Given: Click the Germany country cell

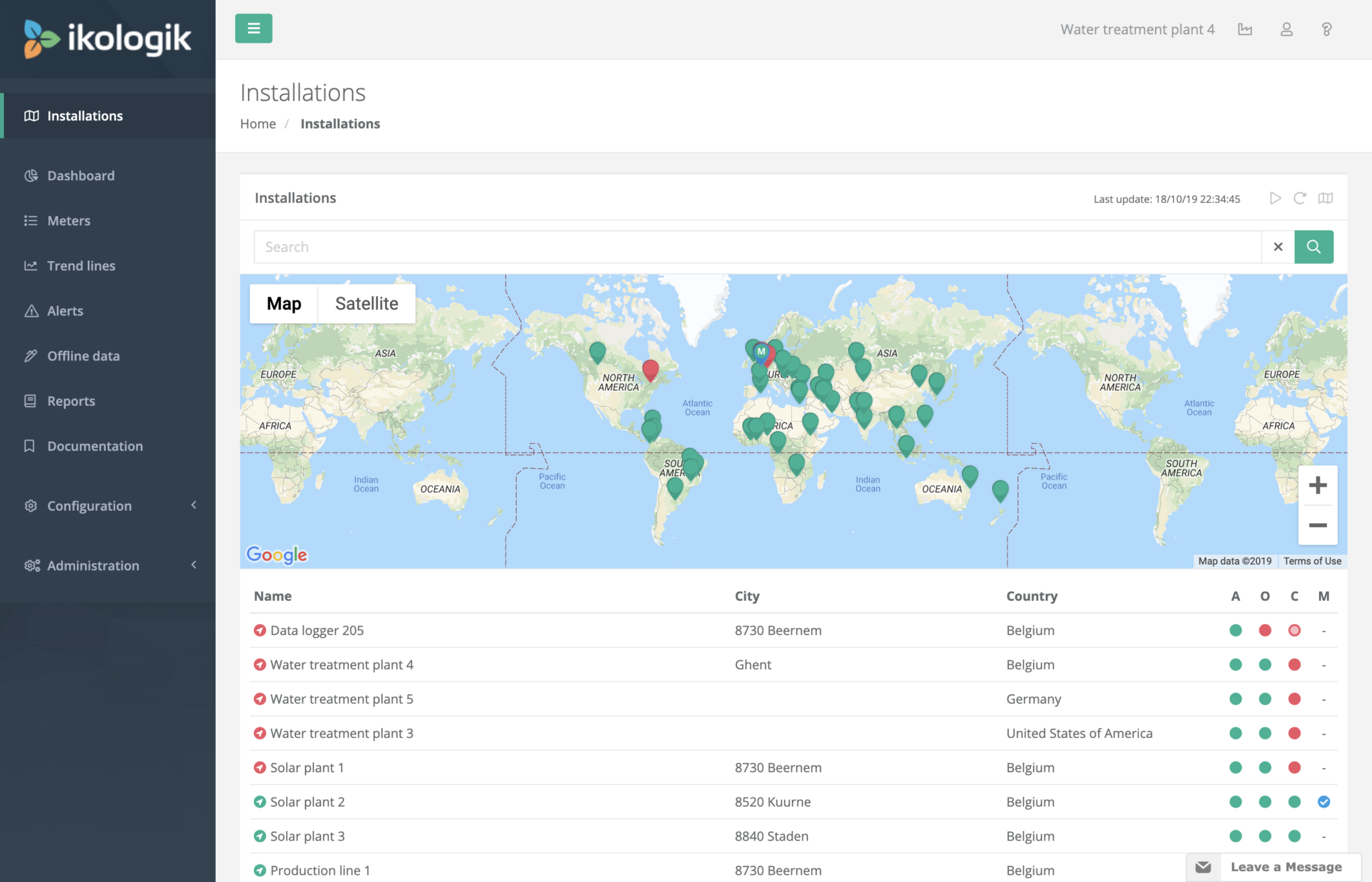Looking at the screenshot, I should click(1034, 699).
